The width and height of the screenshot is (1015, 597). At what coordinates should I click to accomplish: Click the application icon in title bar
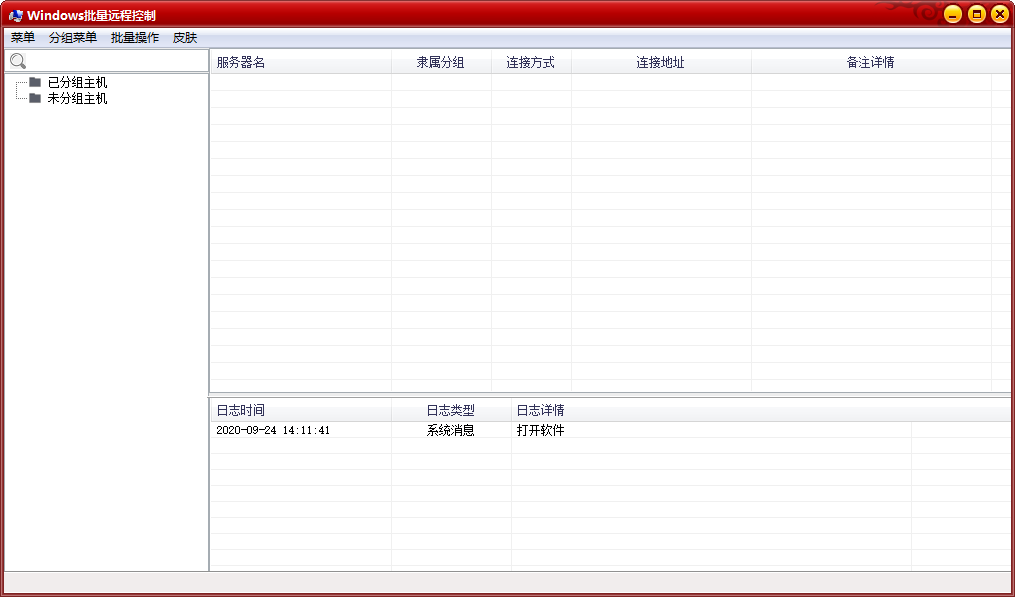click(x=16, y=15)
